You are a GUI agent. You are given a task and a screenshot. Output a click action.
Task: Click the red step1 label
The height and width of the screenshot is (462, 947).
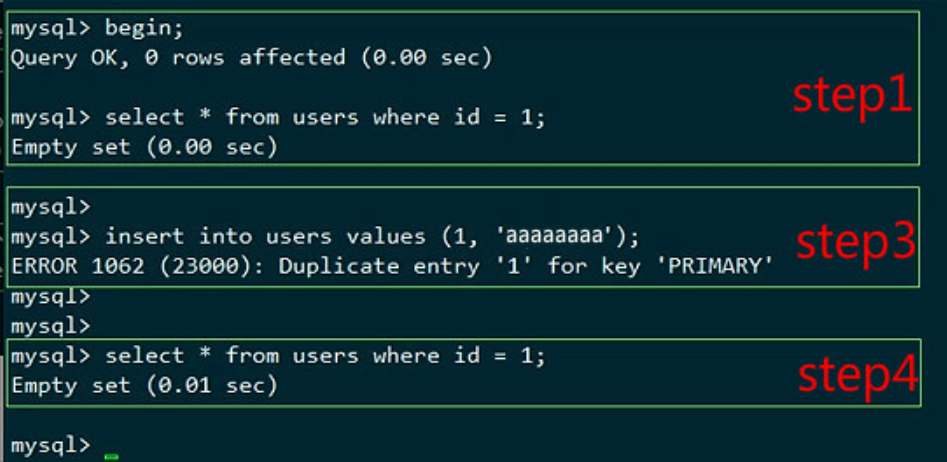coord(852,96)
